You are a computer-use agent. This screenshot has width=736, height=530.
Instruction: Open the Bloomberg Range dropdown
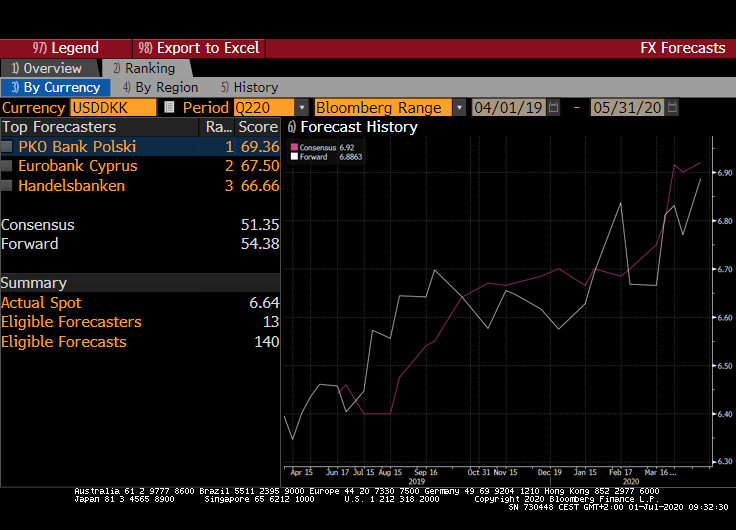coord(459,107)
